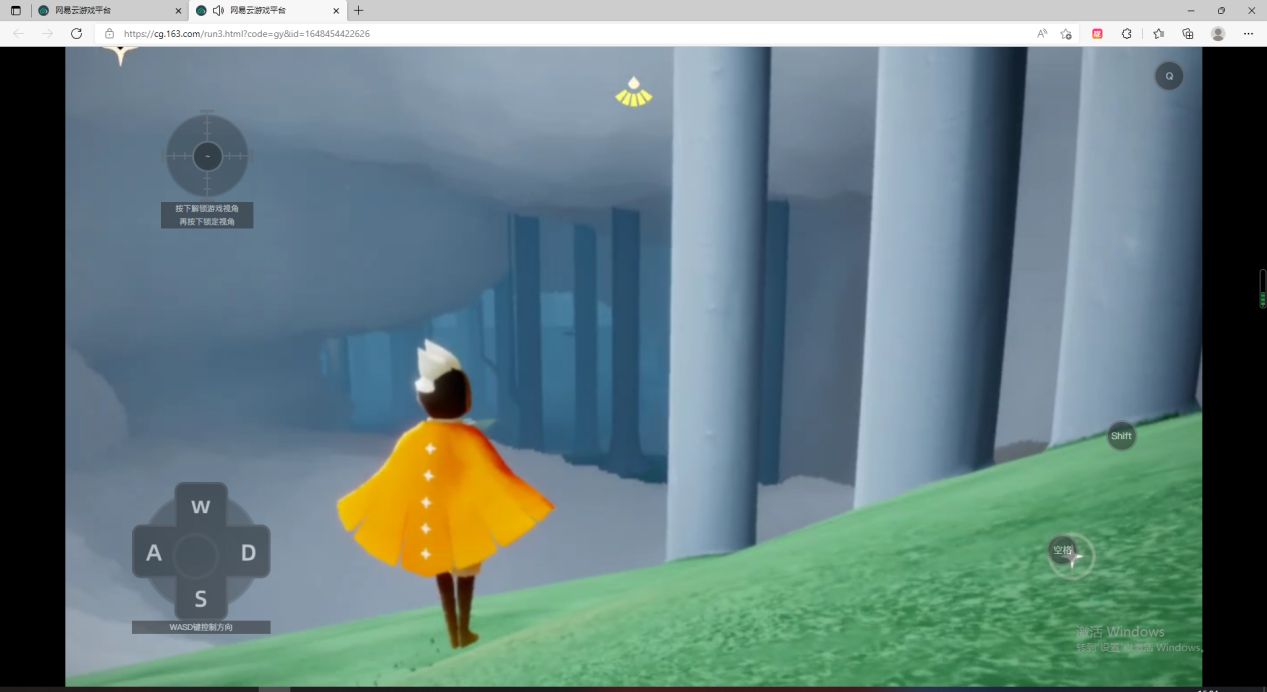1267x692 pixels.
Task: Click the A left movement key
Action: click(154, 553)
